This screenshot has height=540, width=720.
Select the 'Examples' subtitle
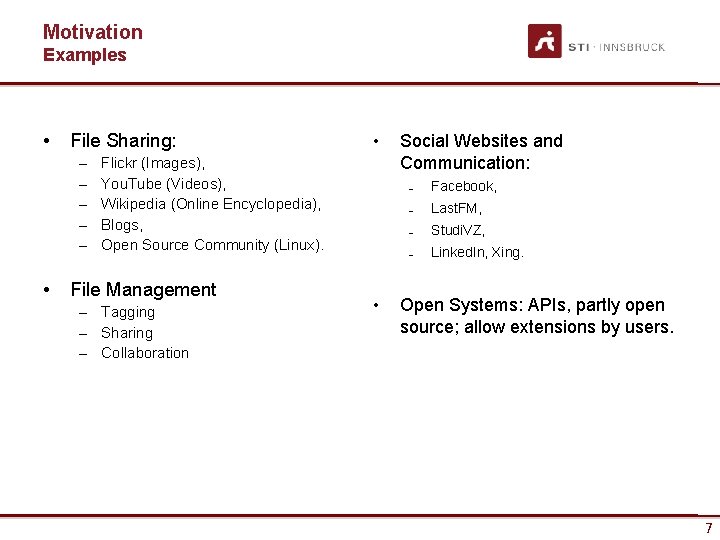[x=85, y=55]
